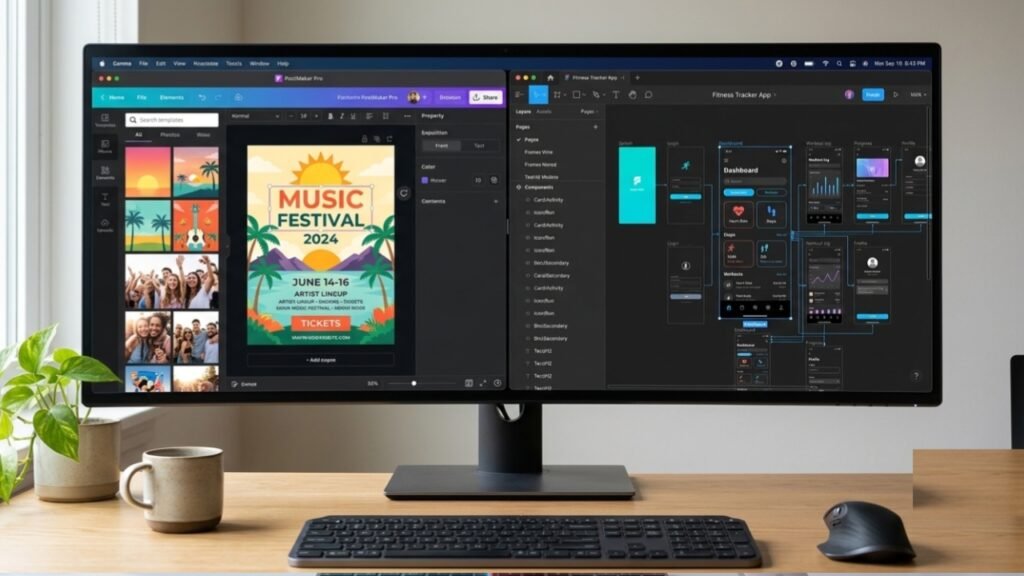1024x576 pixels.
Task: Open the Elements panel in the PostMaker sidebar
Action: pos(105,172)
